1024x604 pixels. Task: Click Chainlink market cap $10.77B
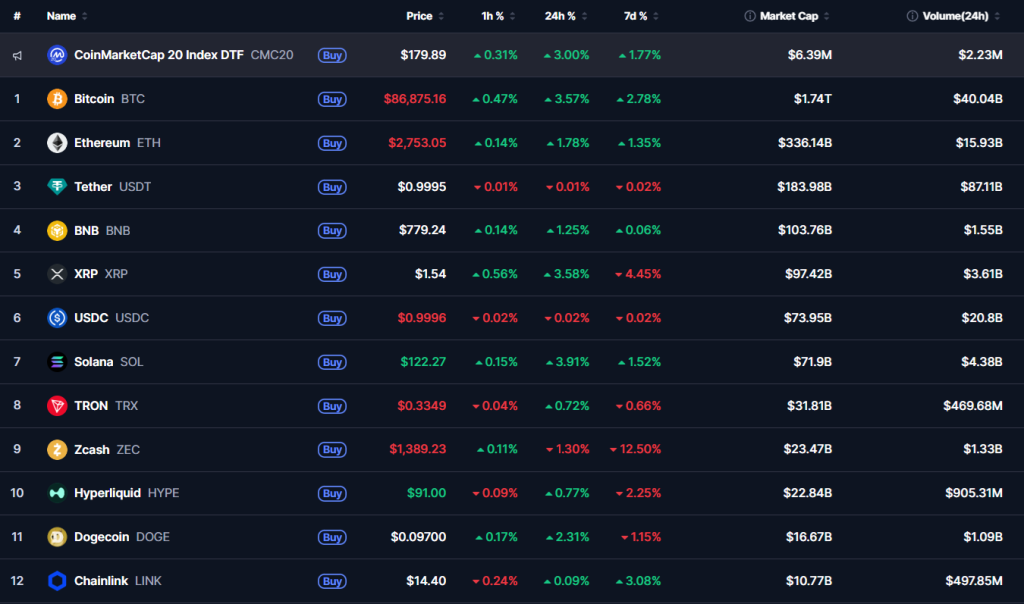coord(808,580)
